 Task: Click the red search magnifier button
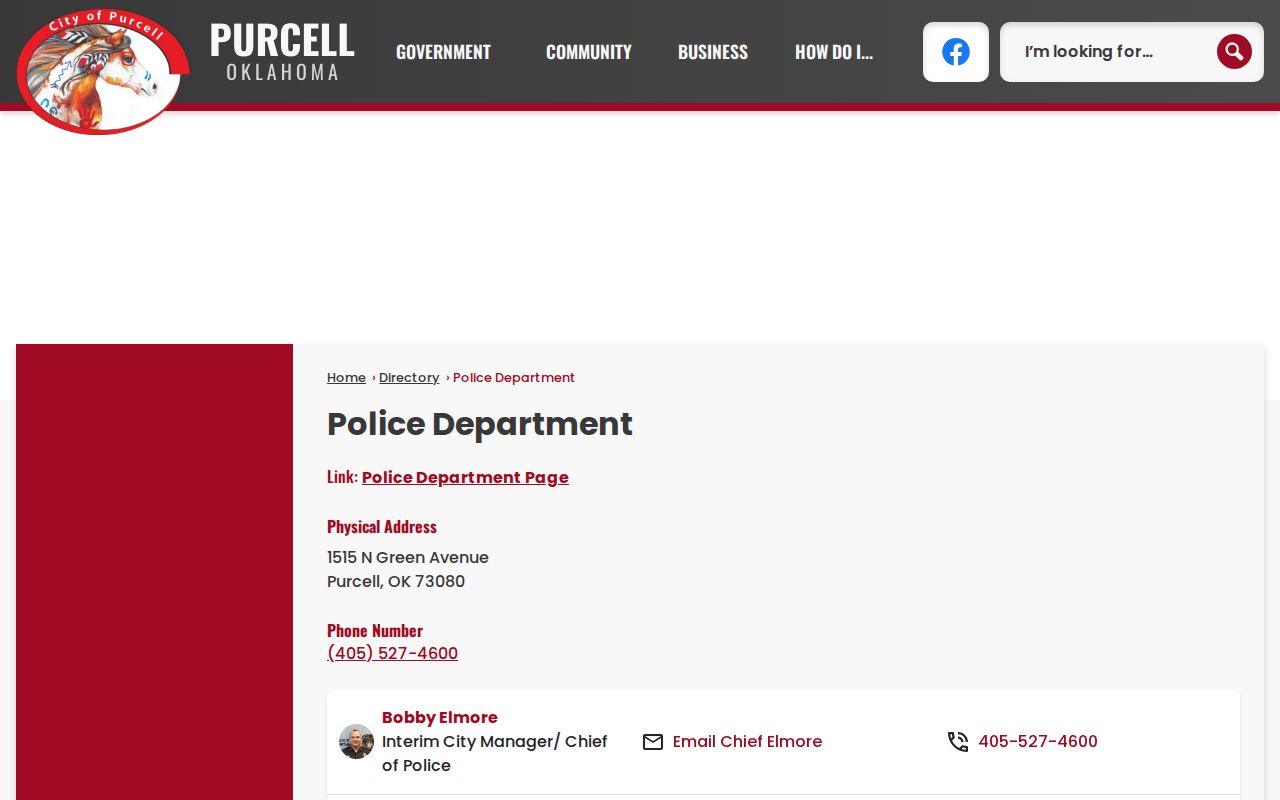coord(1234,51)
